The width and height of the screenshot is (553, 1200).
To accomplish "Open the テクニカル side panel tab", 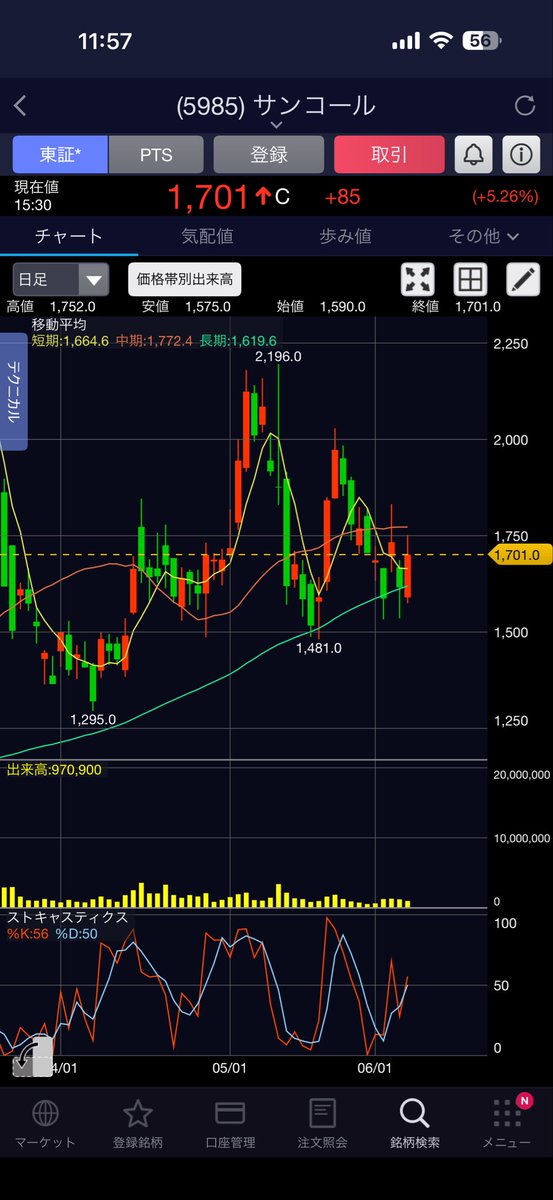I will (14, 391).
